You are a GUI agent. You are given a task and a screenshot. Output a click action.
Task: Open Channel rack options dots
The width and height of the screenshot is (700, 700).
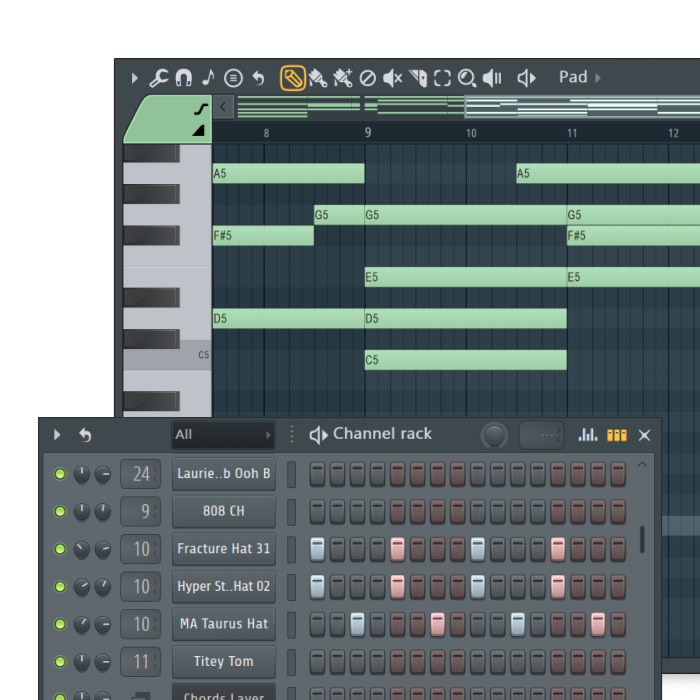(292, 434)
